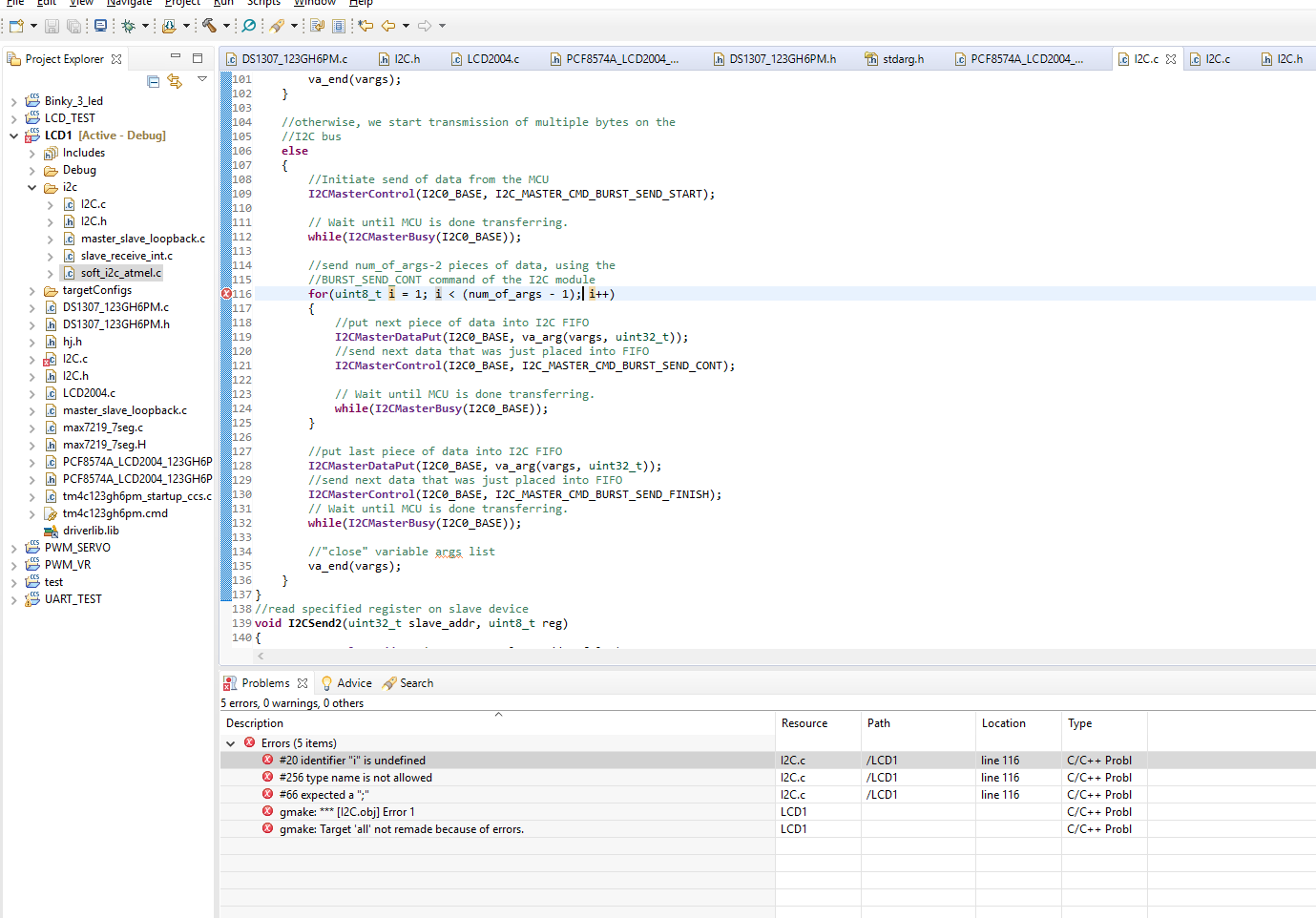1316x918 pixels.
Task: Click the New file wizard icon
Action: 16,26
